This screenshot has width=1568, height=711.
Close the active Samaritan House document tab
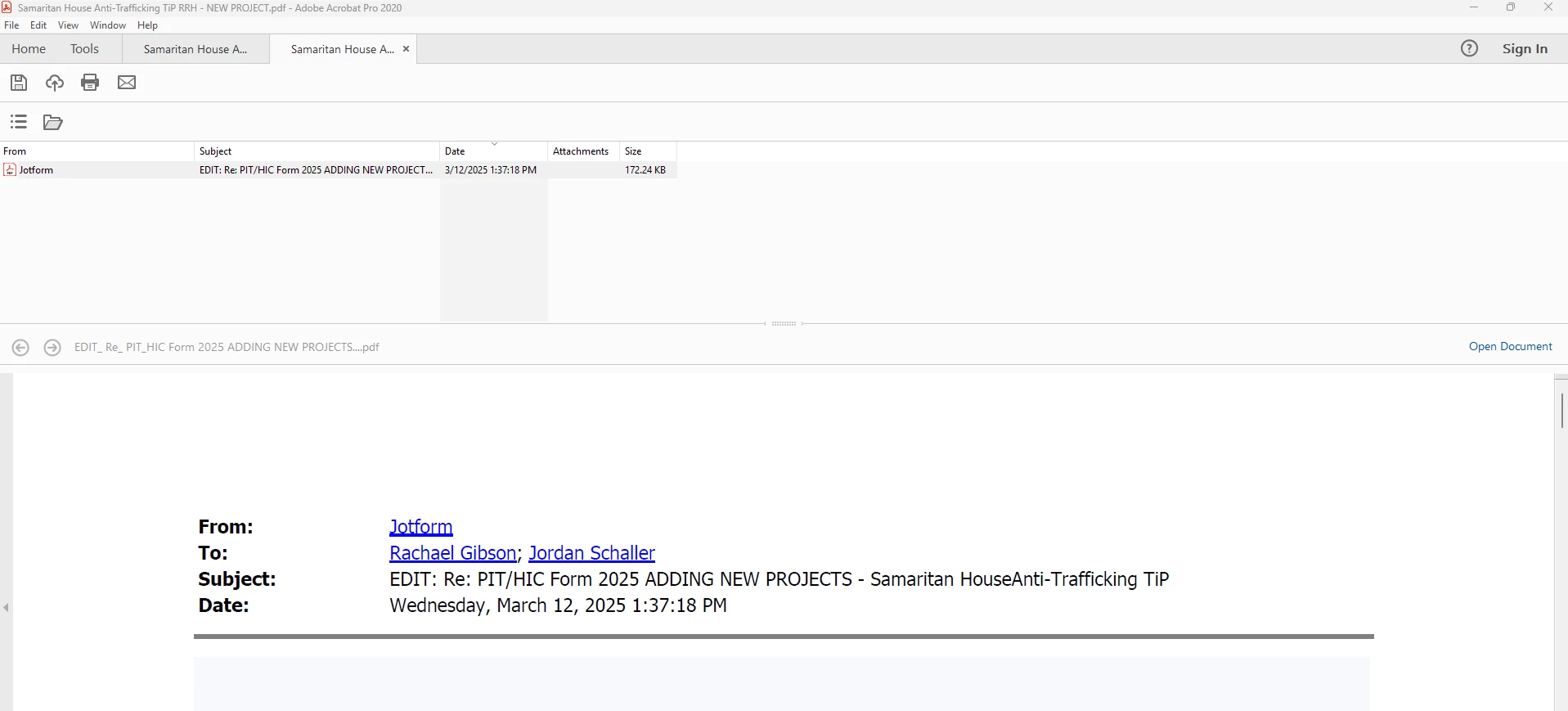pos(406,49)
